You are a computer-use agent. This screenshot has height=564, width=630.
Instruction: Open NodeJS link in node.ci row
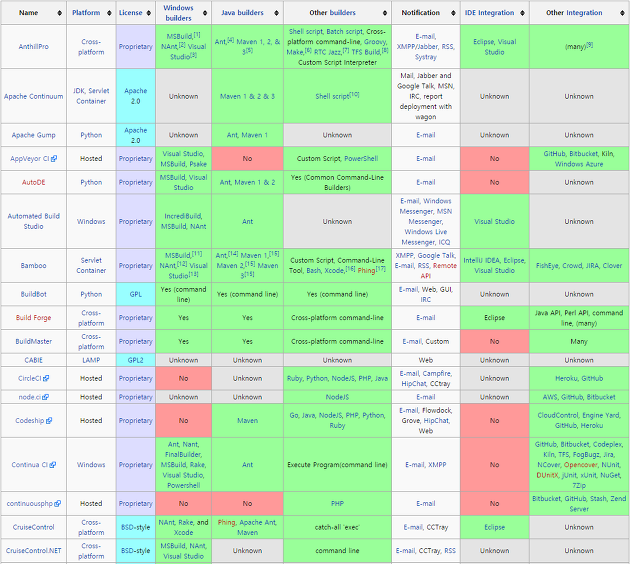[337, 397]
